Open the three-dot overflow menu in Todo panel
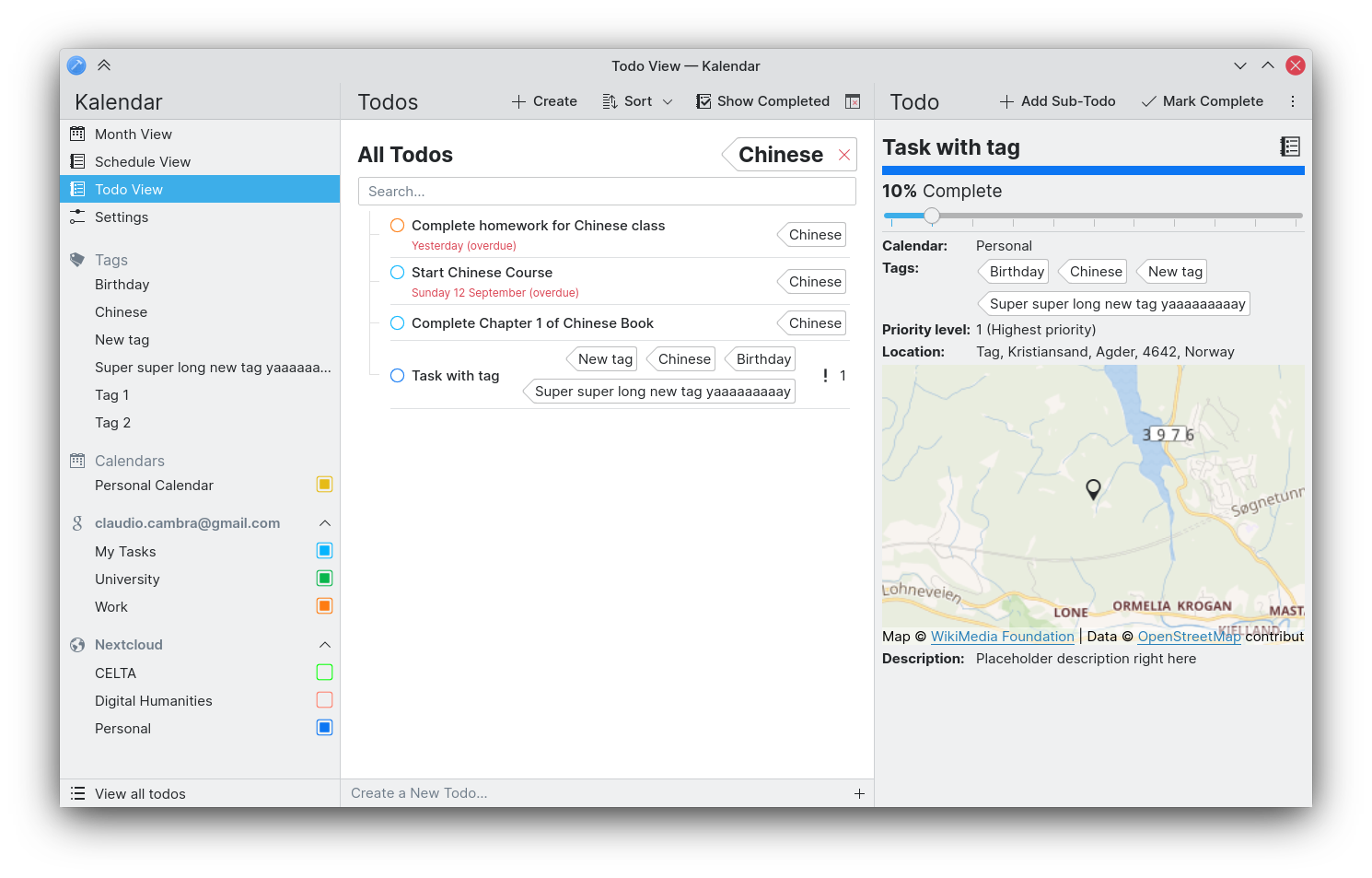The width and height of the screenshot is (1372, 878). point(1293,101)
